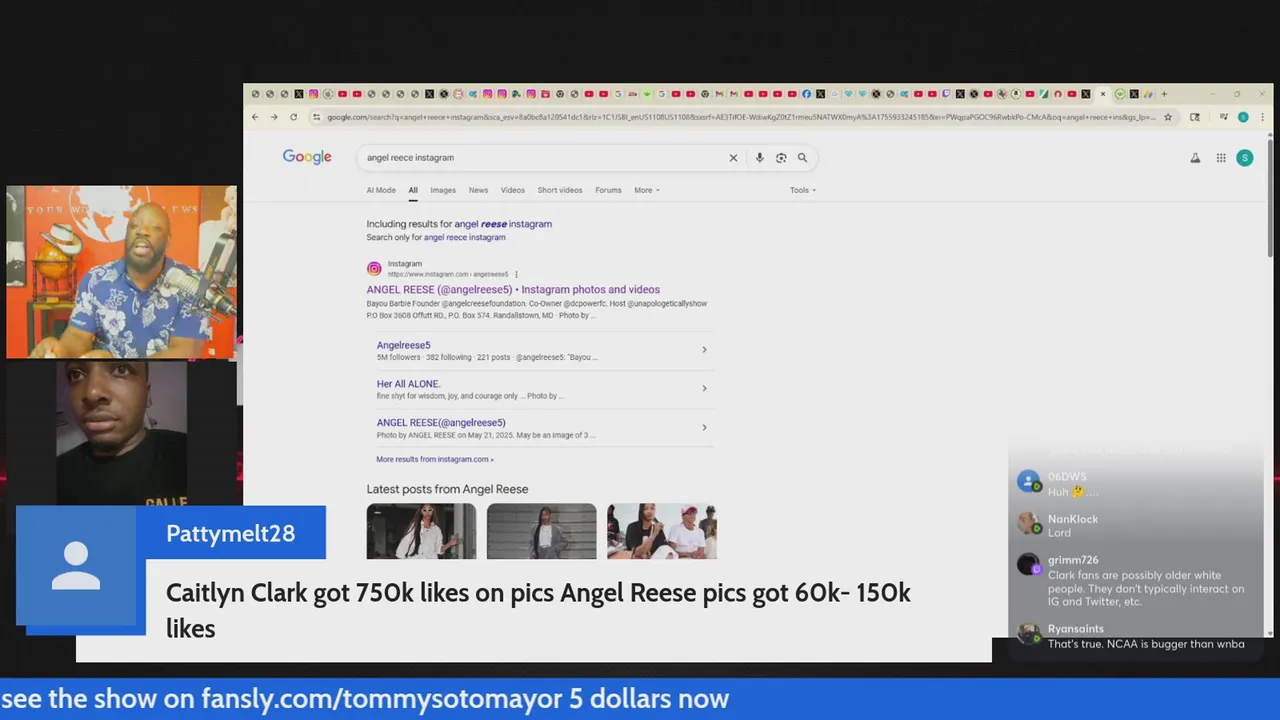Viewport: 1280px width, 720px height.
Task: Click the page vertical scrollbar
Action: pos(1271,200)
